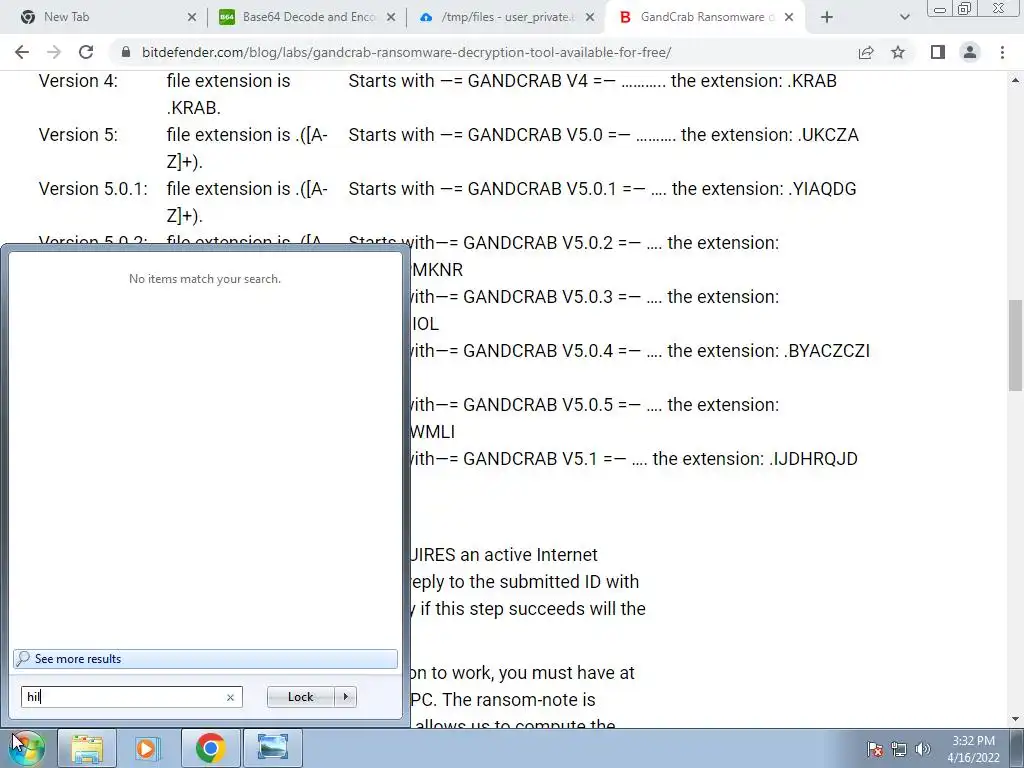Expand the shutdown options arrow
Screen dimensions: 1024x768
pyautogui.click(x=345, y=697)
